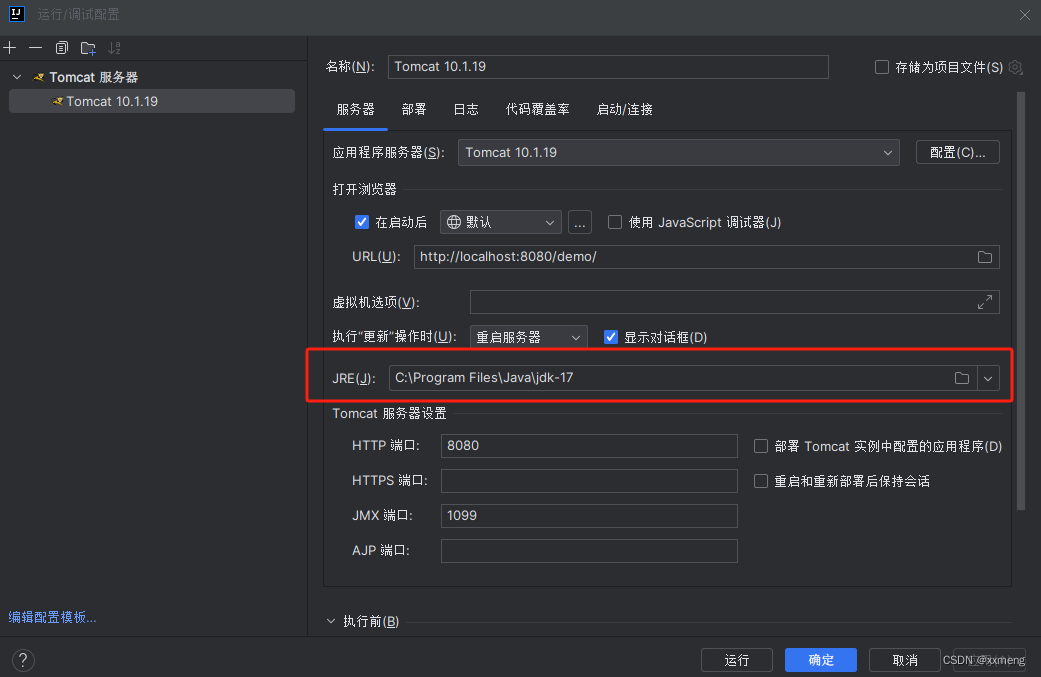Viewport: 1041px width, 677px height.
Task: Create a new folder with the folder-plus icon
Action: coord(88,48)
